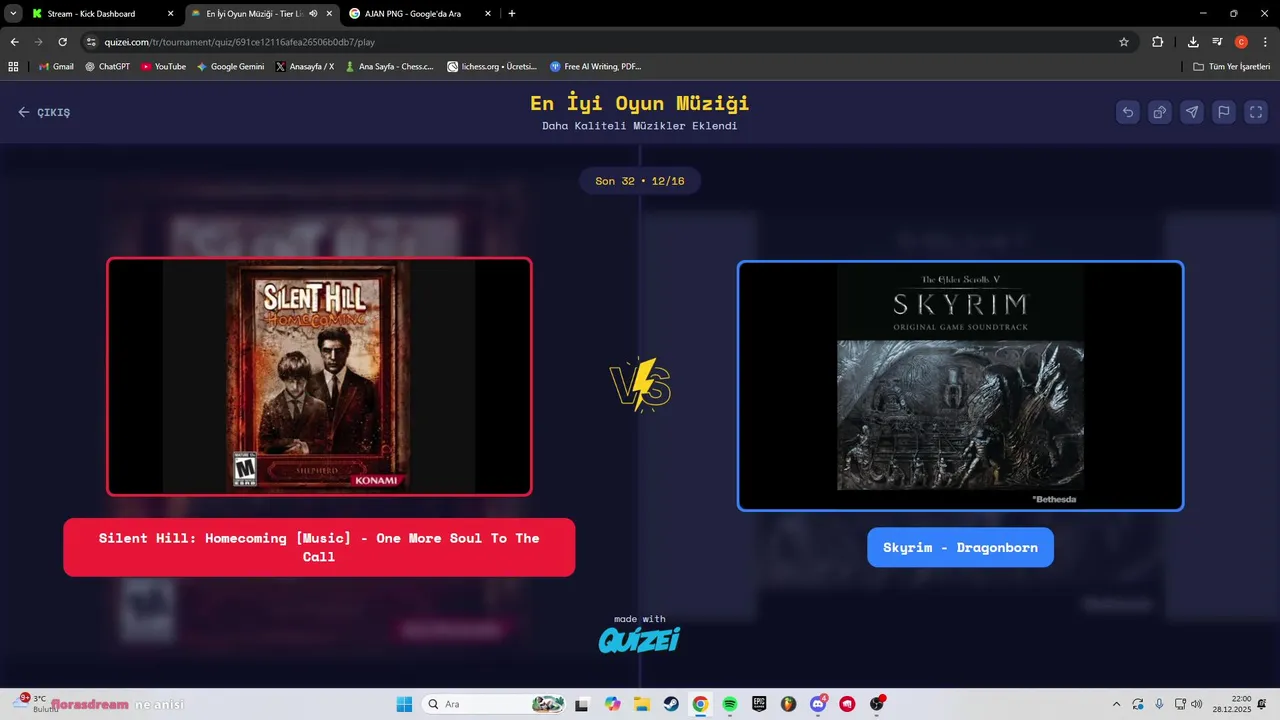The width and height of the screenshot is (1280, 720).
Task: Exit the tournament via ÇIKIŞ
Action: tap(44, 112)
